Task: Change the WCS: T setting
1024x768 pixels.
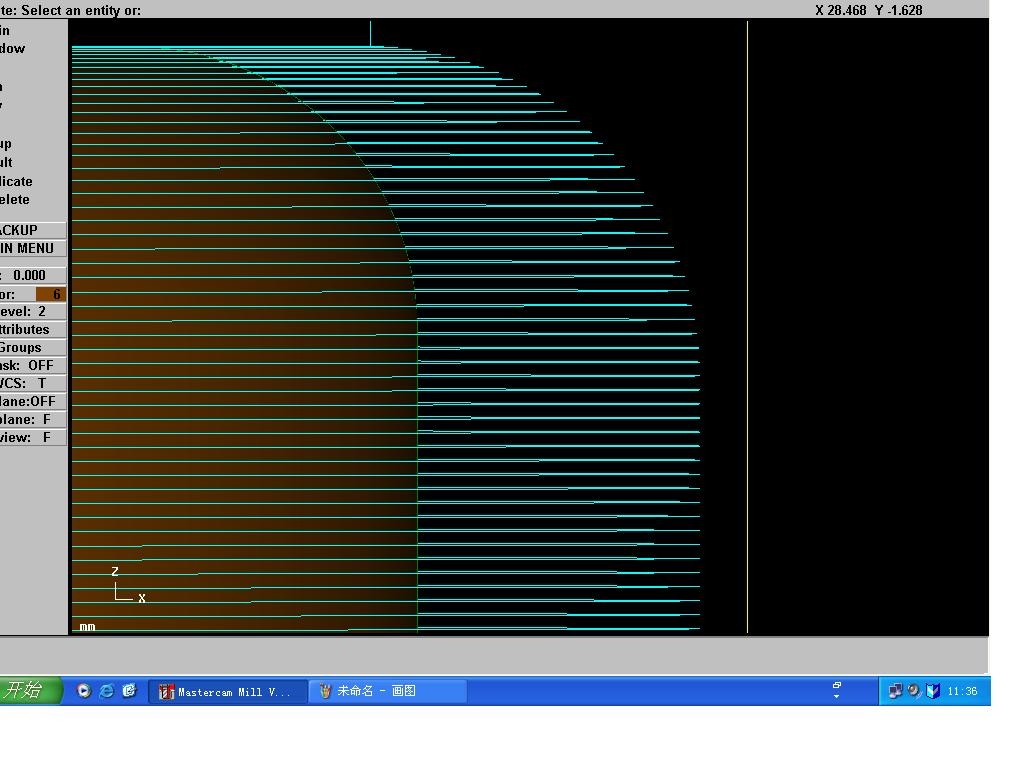Action: click(32, 383)
